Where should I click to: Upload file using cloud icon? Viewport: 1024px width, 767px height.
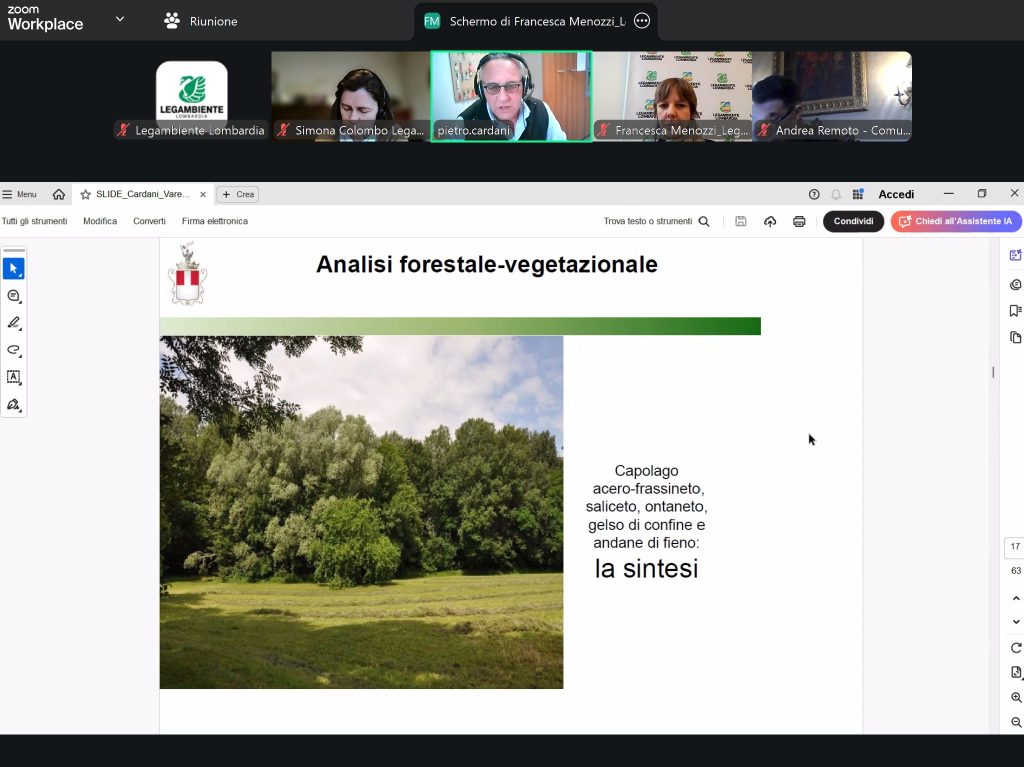(770, 221)
